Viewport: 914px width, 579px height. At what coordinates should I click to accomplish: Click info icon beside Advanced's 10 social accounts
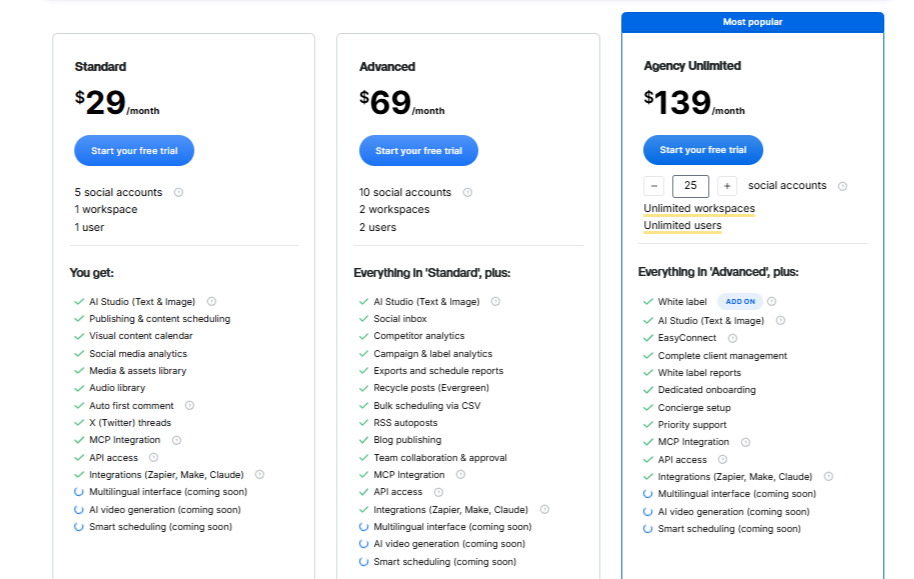[x=468, y=192]
